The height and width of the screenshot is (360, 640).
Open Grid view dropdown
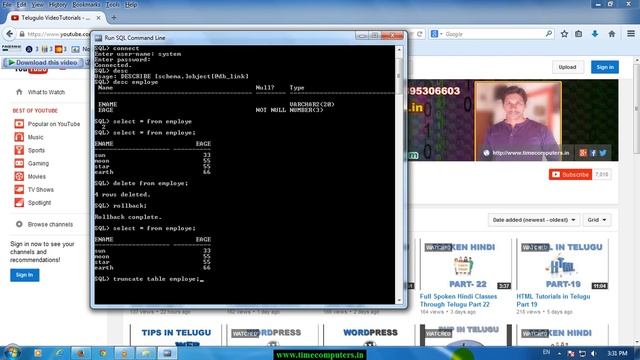click(597, 220)
